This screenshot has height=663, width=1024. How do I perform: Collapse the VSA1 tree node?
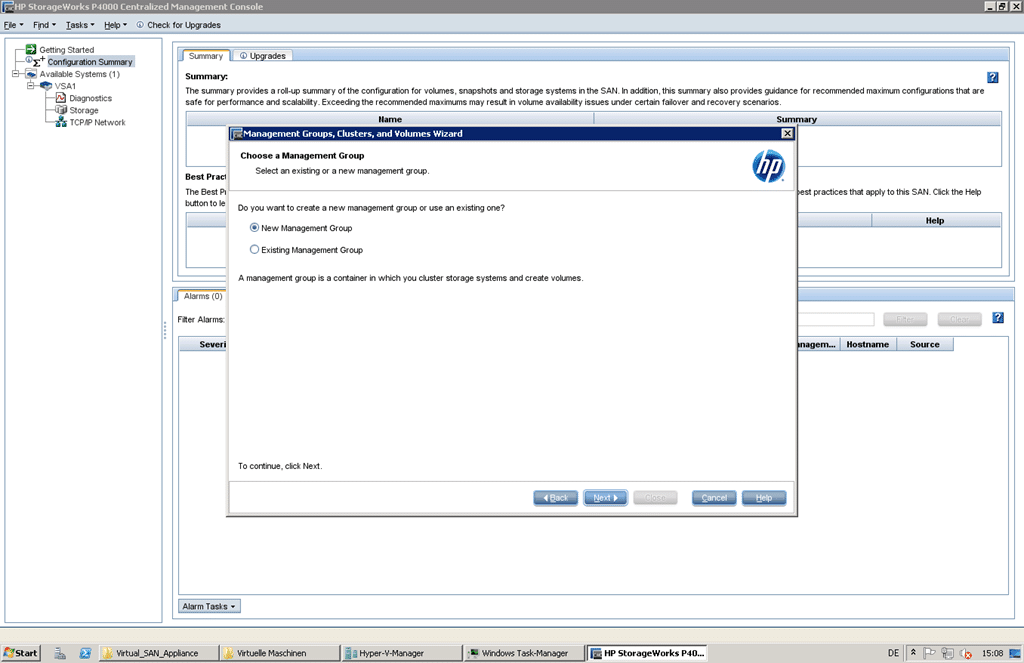30,86
